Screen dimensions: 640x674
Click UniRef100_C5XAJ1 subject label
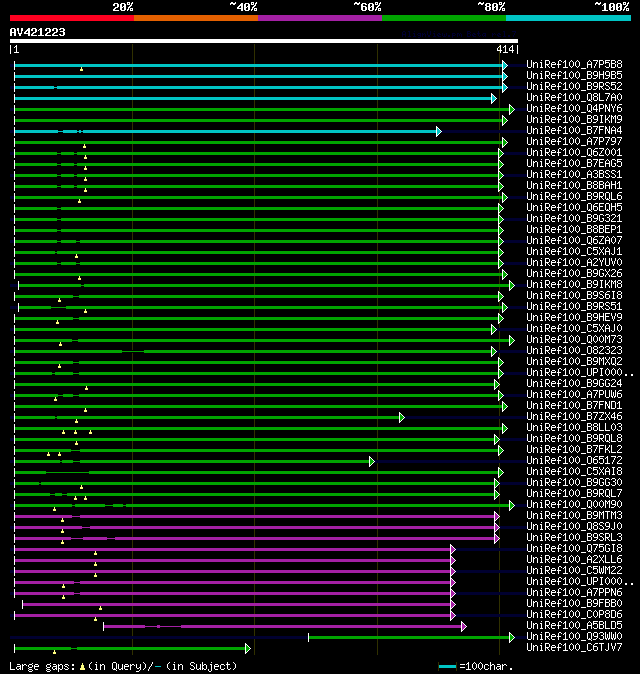pyautogui.click(x=574, y=251)
